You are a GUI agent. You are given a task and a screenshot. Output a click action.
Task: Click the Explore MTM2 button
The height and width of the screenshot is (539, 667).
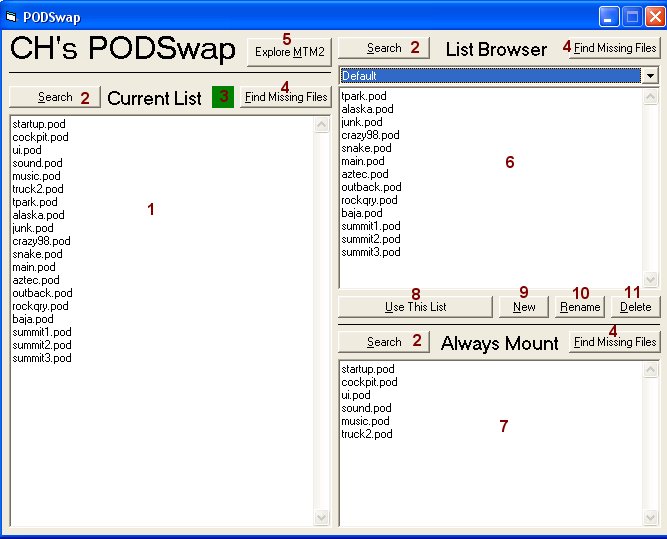coord(289,52)
